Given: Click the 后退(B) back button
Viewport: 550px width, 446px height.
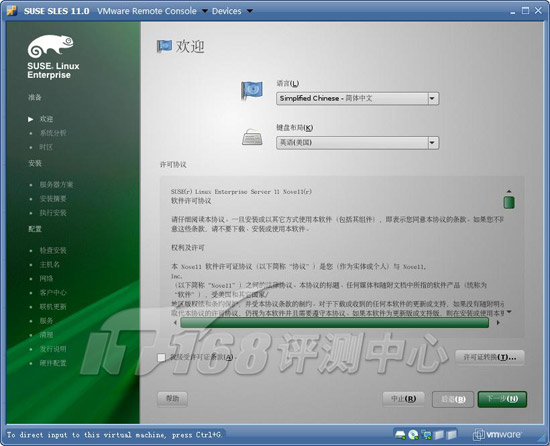Looking at the screenshot, I should point(453,399).
